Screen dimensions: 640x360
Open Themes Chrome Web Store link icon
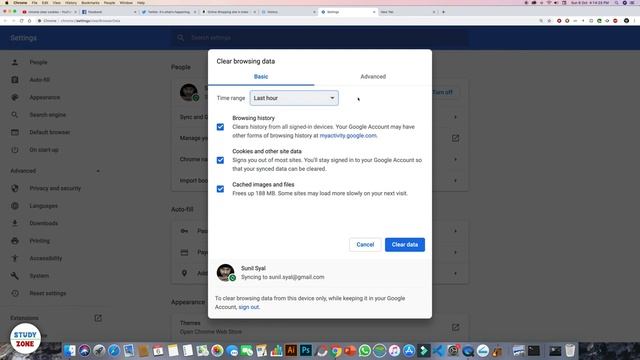pyautogui.click(x=456, y=327)
